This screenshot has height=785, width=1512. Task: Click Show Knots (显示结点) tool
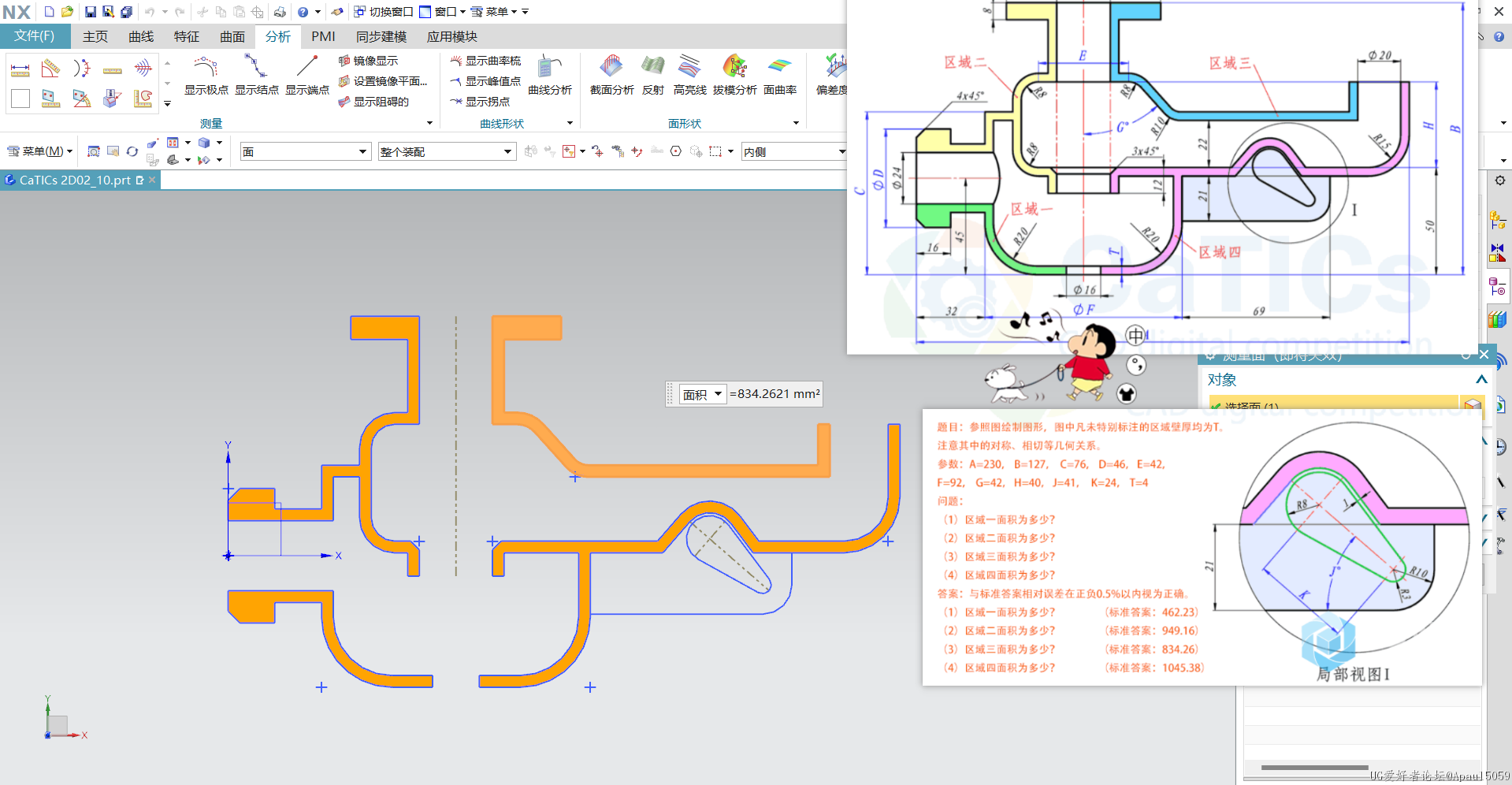click(x=257, y=76)
